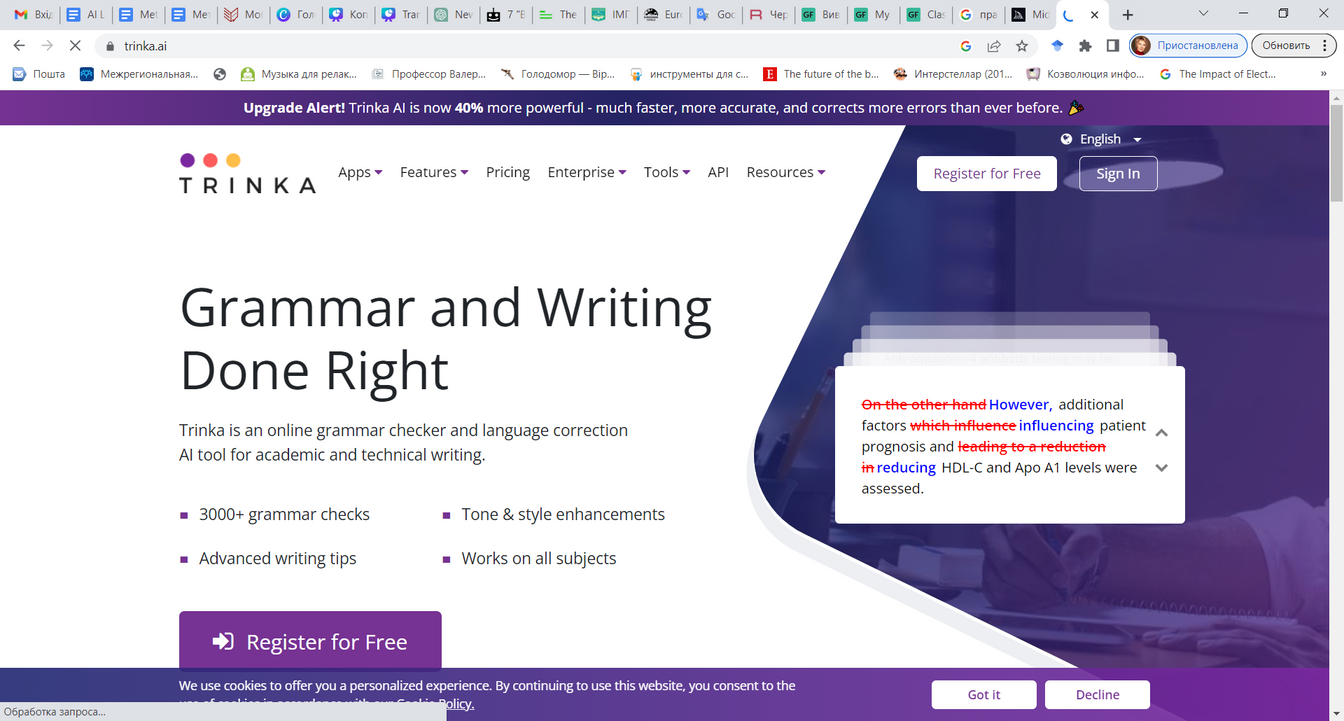Image resolution: width=1344 pixels, height=721 pixels.
Task: Open the Пошта bookmark
Action: (39, 74)
